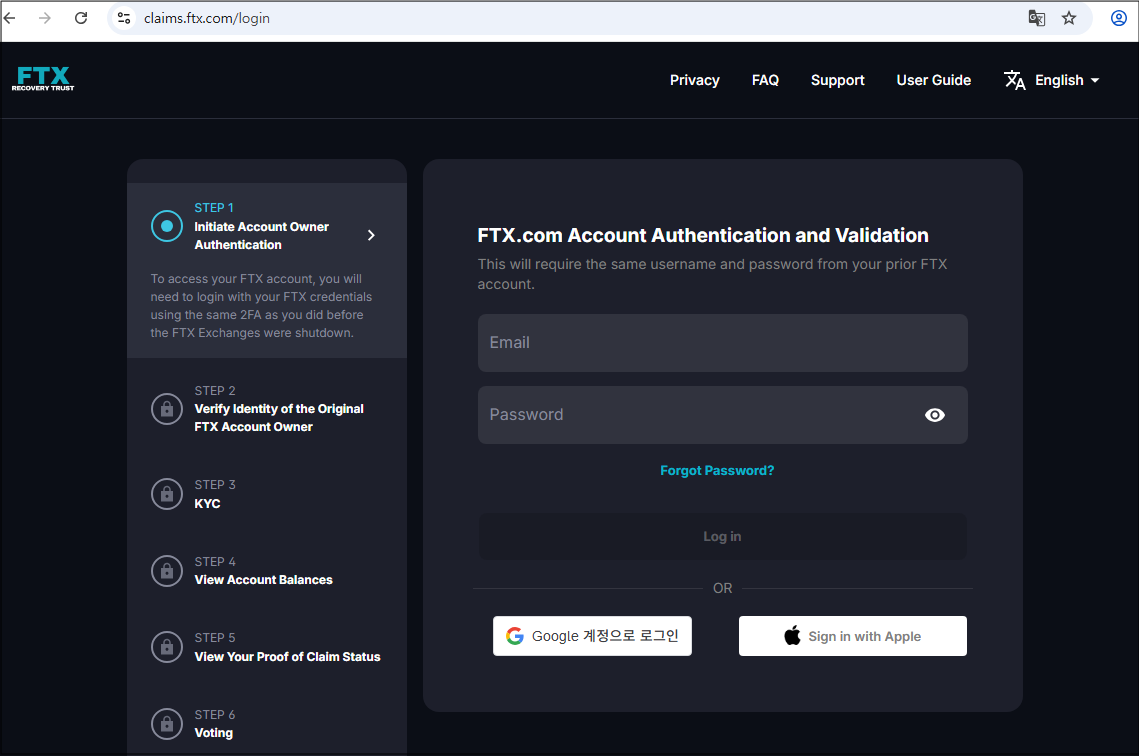The height and width of the screenshot is (756, 1139).
Task: Select Verify Identity of the Original step
Action: [279, 418]
